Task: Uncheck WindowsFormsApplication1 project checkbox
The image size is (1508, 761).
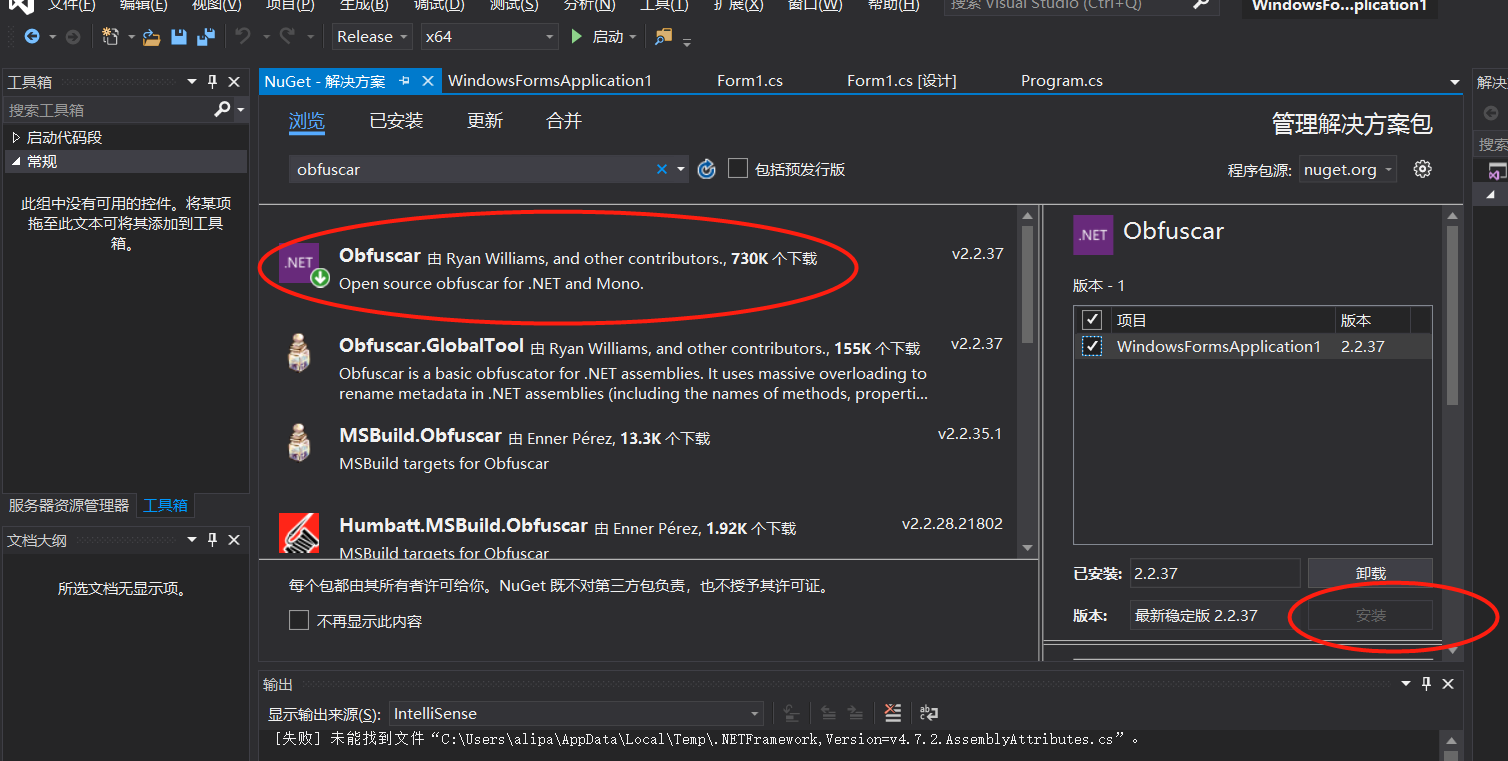Action: pos(1092,346)
